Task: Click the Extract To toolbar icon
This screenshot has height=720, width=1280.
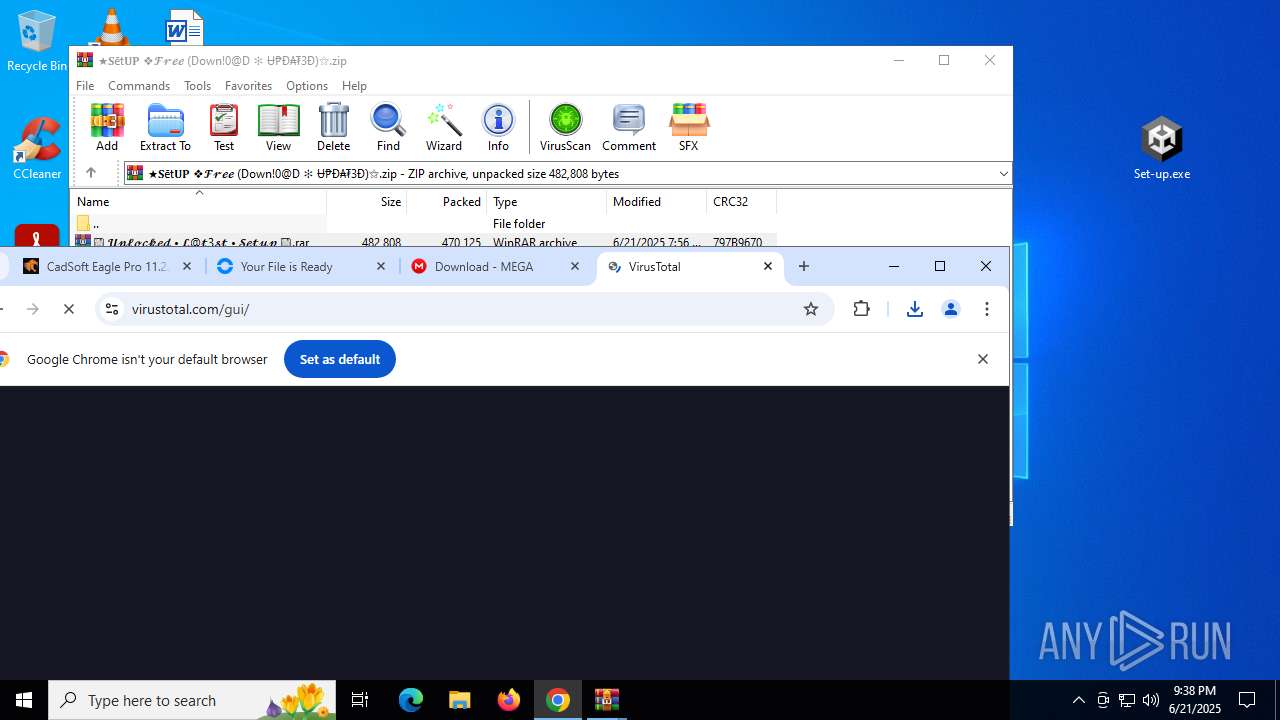Action: [165, 127]
